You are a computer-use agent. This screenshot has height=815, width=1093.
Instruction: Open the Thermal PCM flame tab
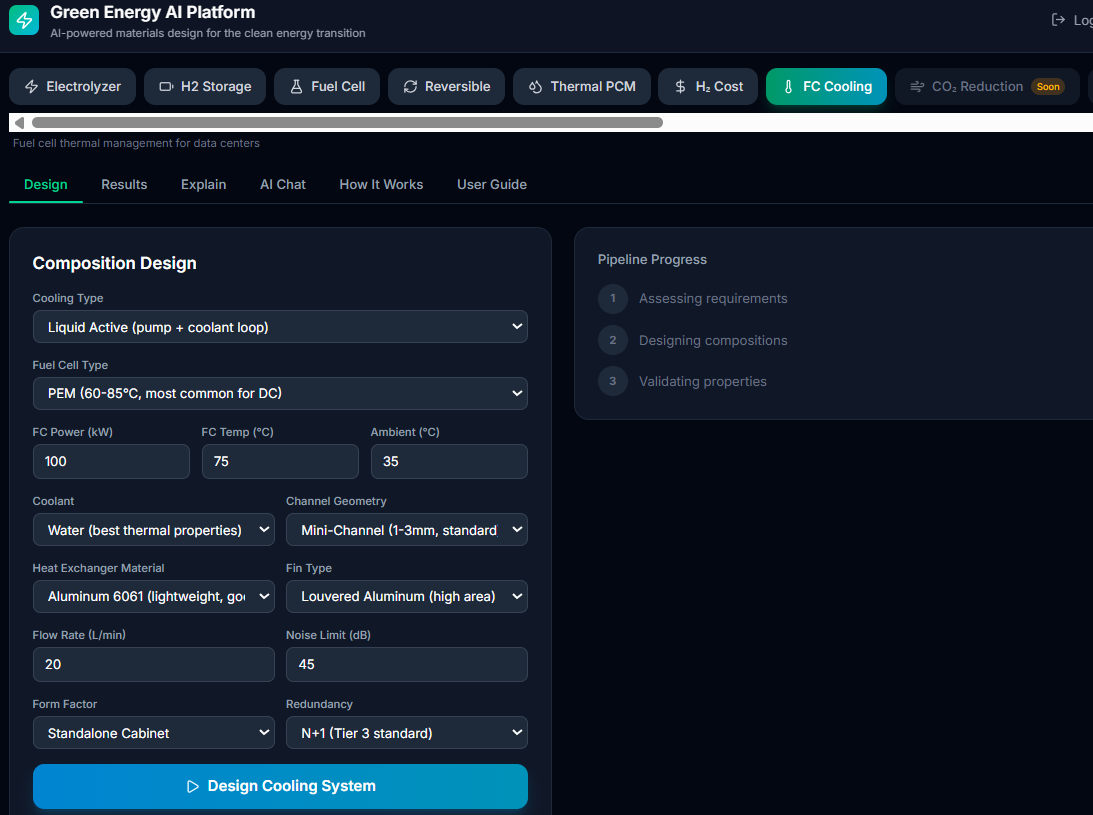pyautogui.click(x=582, y=86)
